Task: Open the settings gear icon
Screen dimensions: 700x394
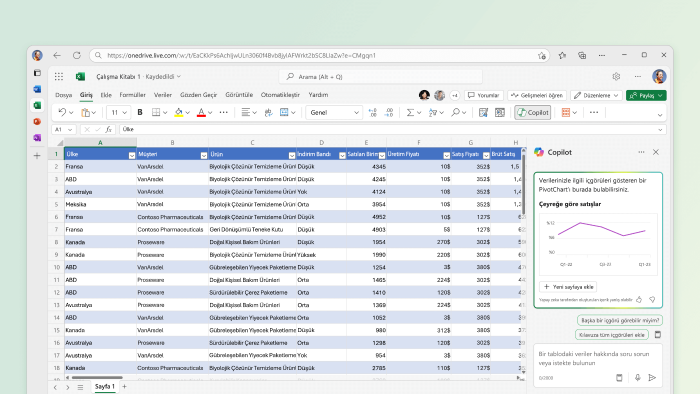Action: click(x=616, y=77)
